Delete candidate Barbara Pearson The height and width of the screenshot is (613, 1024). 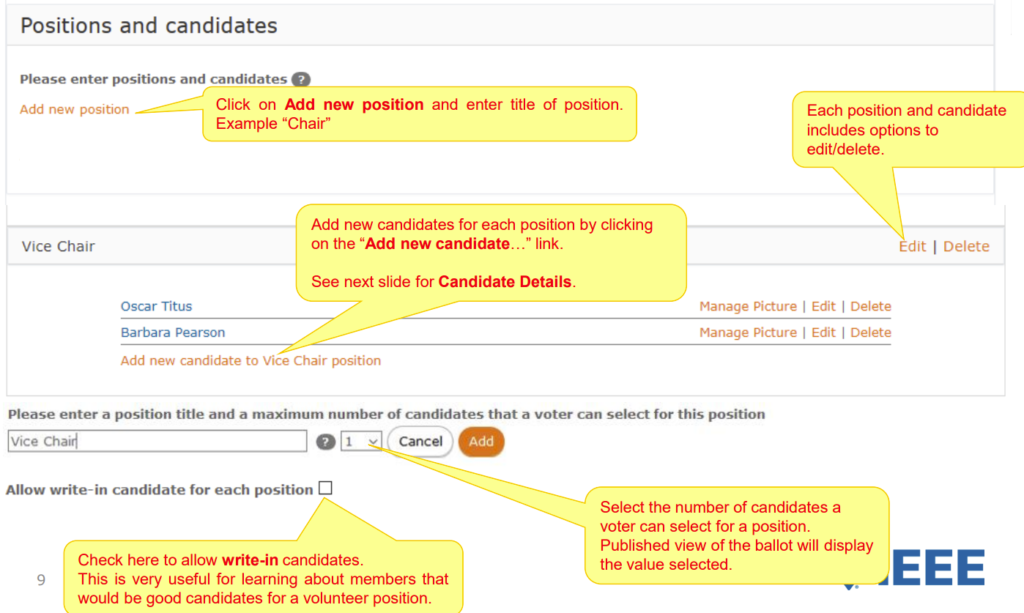click(873, 332)
